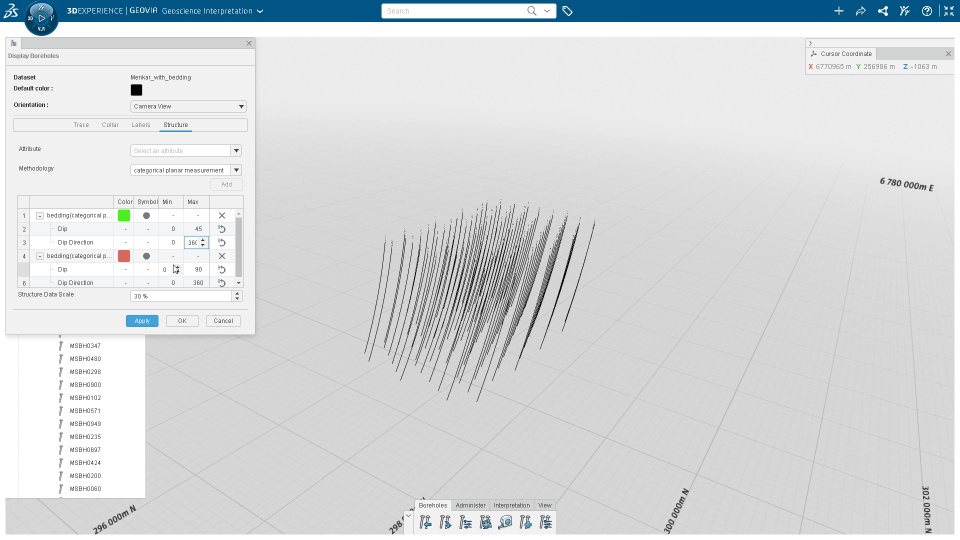Open the Methodology dropdown arrow
This screenshot has width=960, height=540.
coord(236,170)
